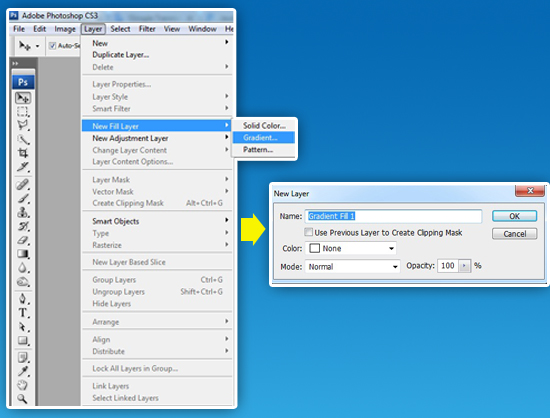Select the Gradient tool
Screen dimensions: 550x418
click(x=23, y=254)
